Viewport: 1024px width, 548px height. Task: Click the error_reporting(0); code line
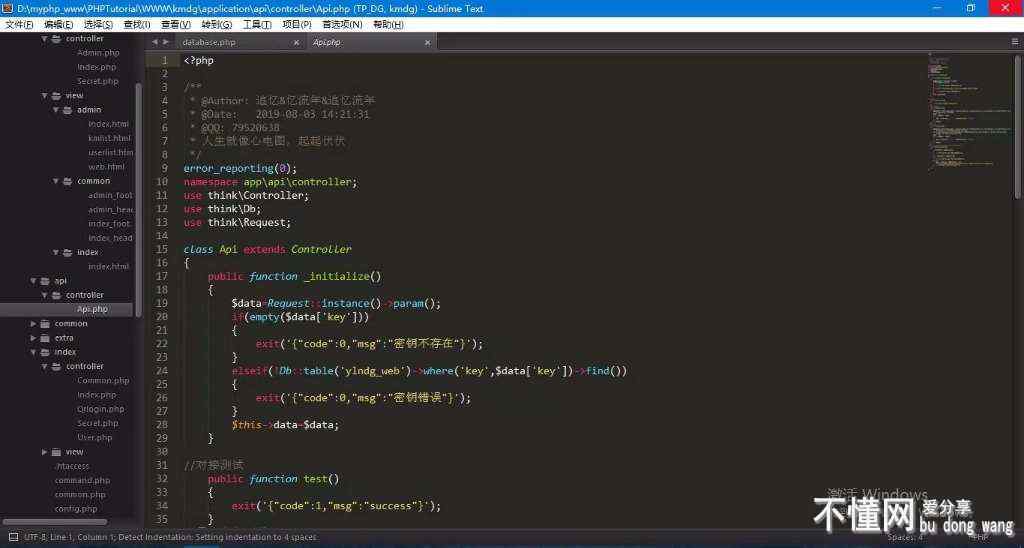(240, 168)
